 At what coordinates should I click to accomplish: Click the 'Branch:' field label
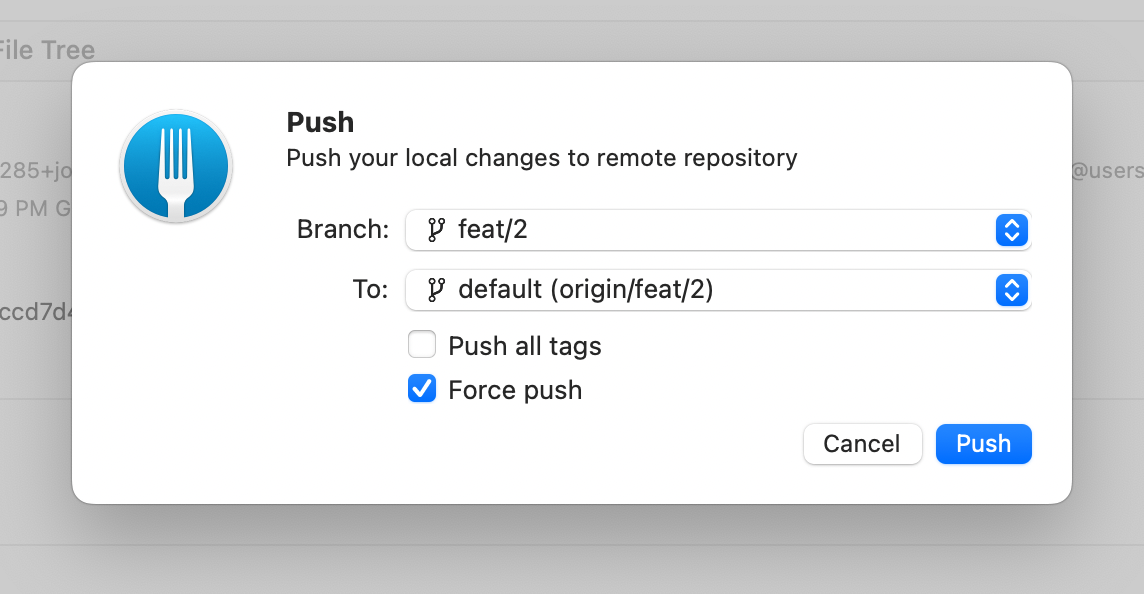(x=343, y=230)
